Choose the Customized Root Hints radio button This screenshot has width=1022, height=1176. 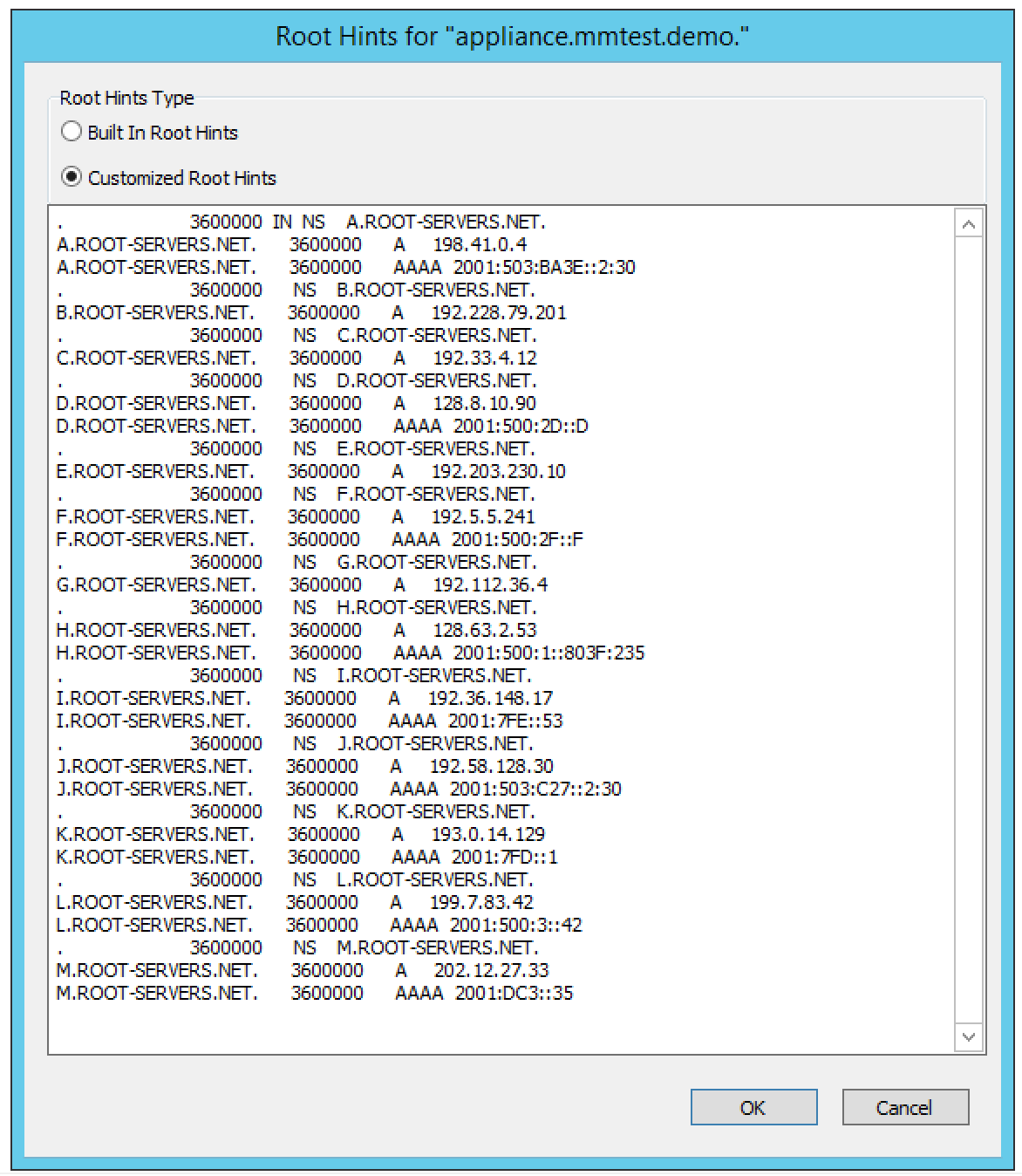pos(72,178)
